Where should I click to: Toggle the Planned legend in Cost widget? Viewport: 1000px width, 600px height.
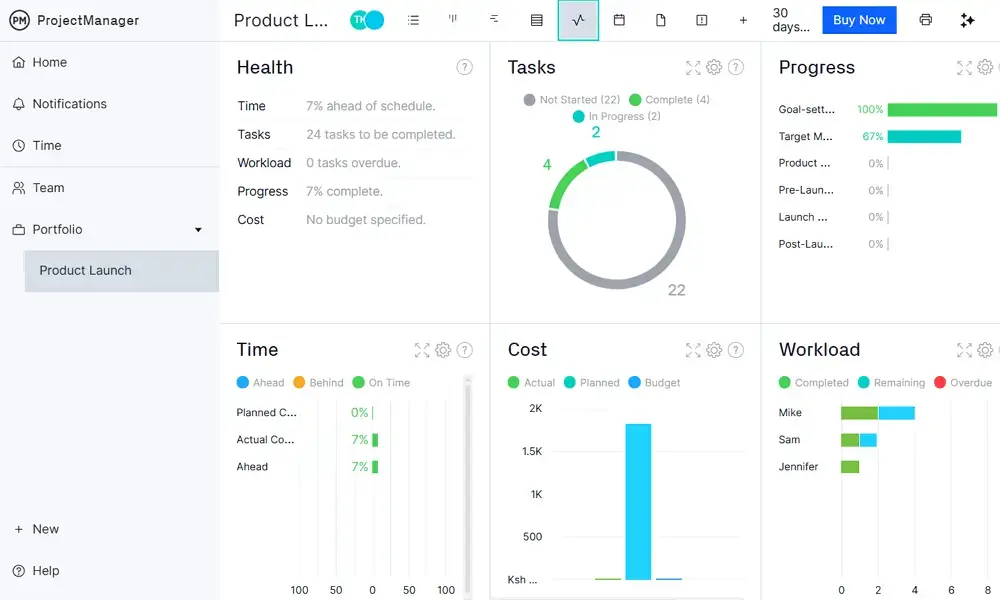[591, 383]
